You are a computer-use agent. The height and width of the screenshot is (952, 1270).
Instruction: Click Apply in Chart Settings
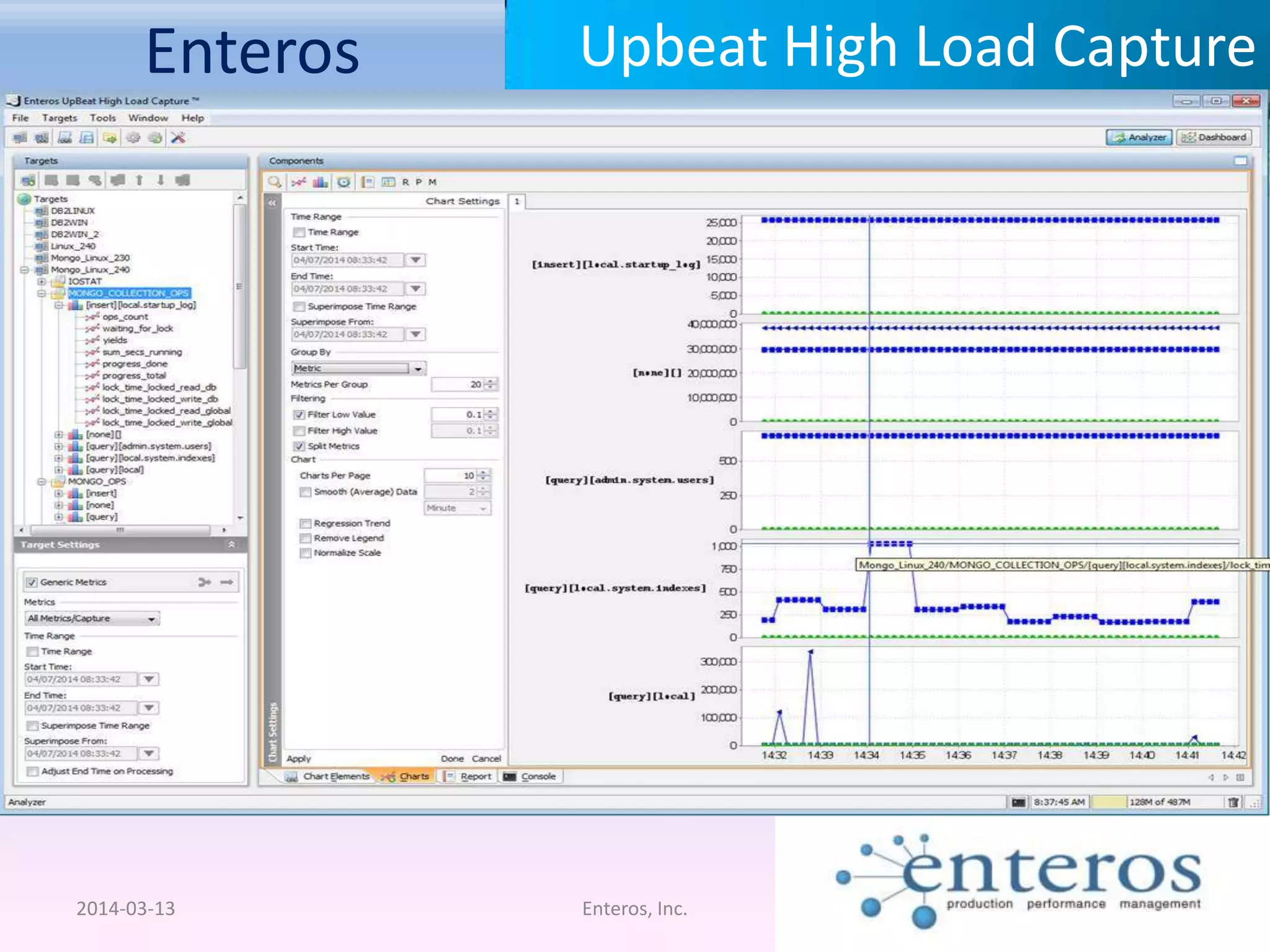coord(299,759)
